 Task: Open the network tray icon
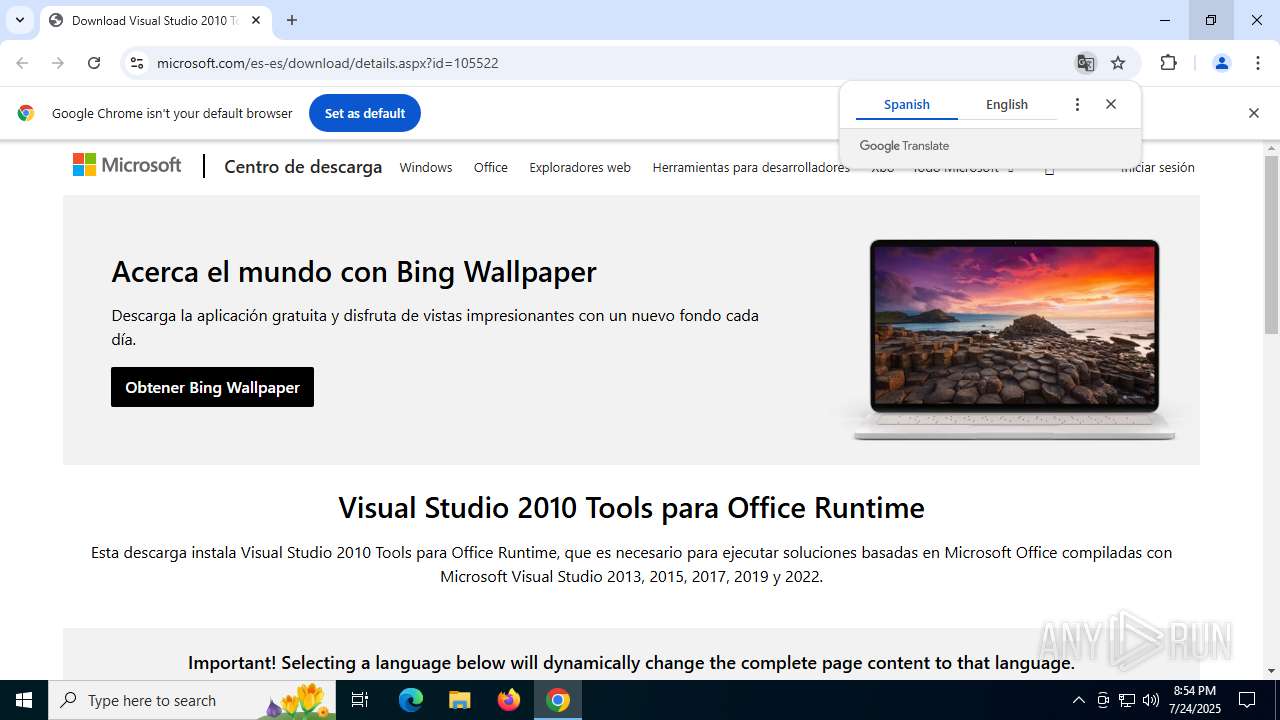(1127, 700)
